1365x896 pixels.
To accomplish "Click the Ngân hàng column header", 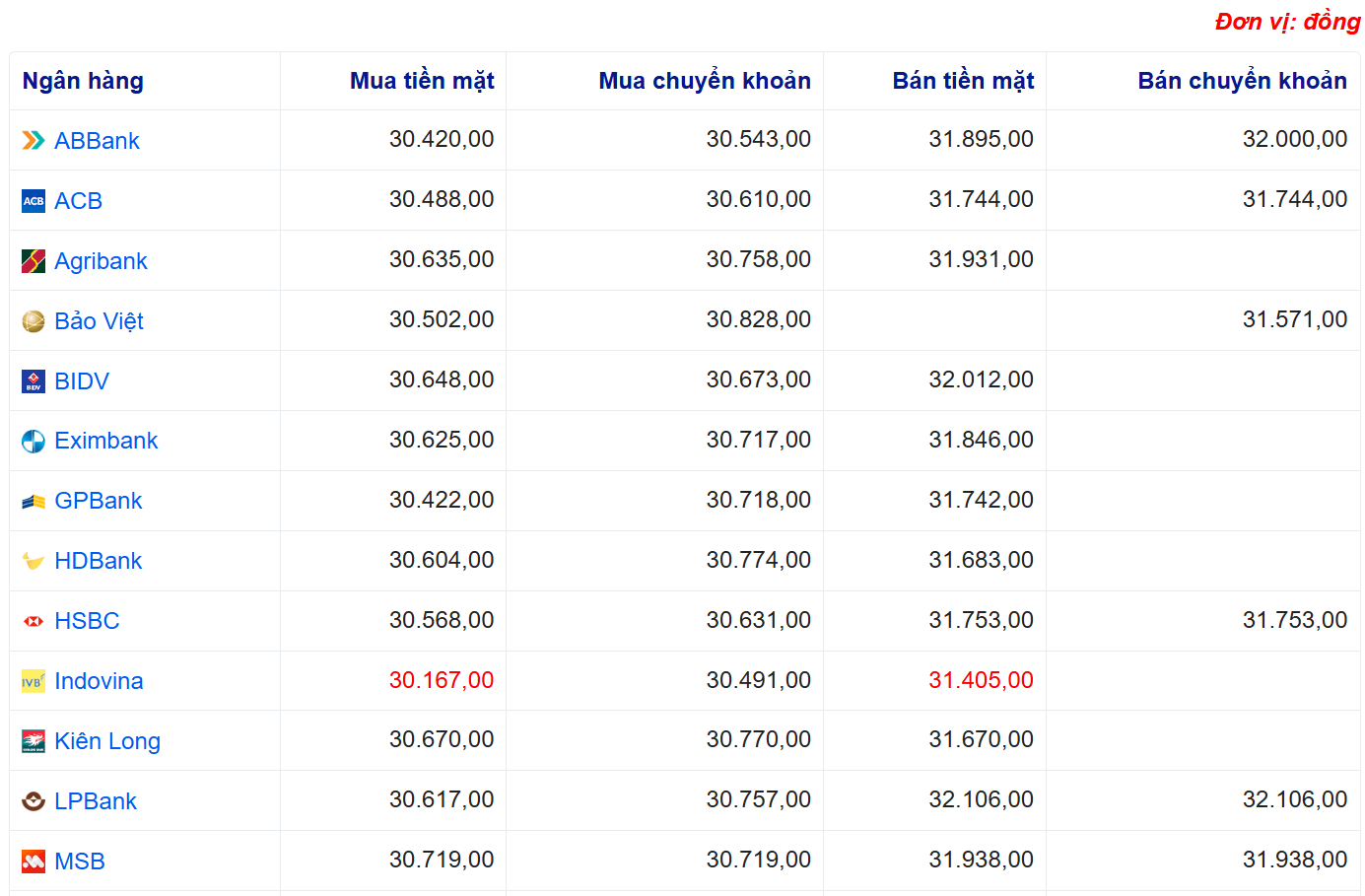I will coord(83,81).
